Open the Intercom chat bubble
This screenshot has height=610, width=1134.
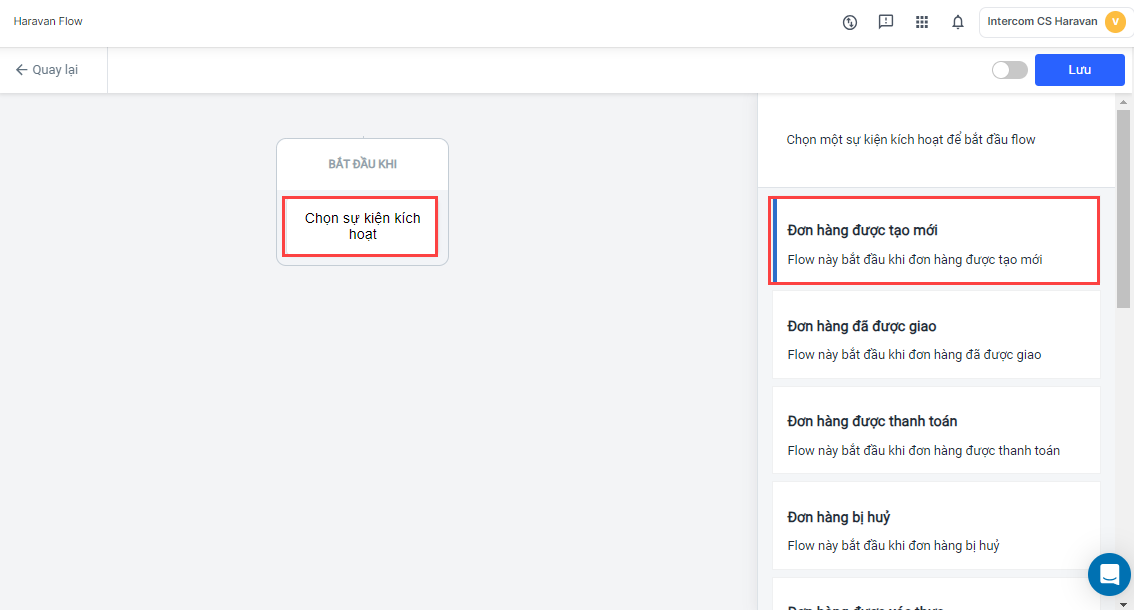click(1109, 574)
